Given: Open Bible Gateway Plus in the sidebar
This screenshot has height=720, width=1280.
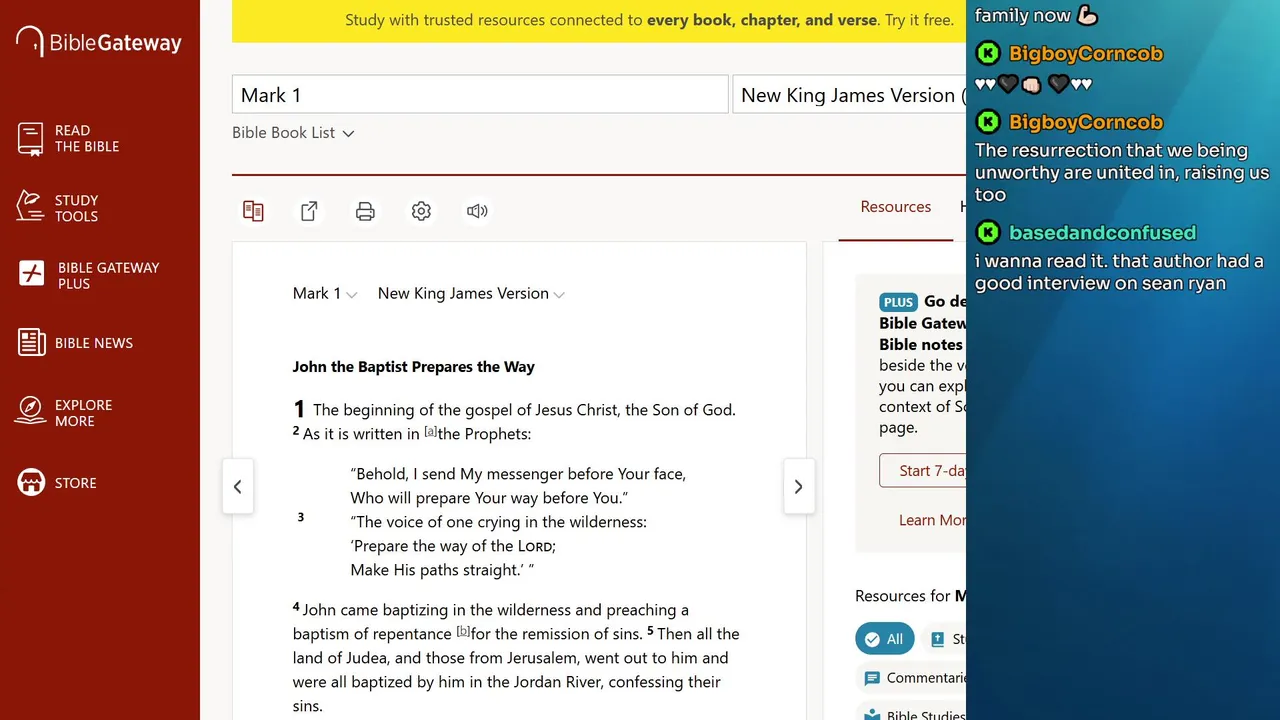Looking at the screenshot, I should 89,275.
